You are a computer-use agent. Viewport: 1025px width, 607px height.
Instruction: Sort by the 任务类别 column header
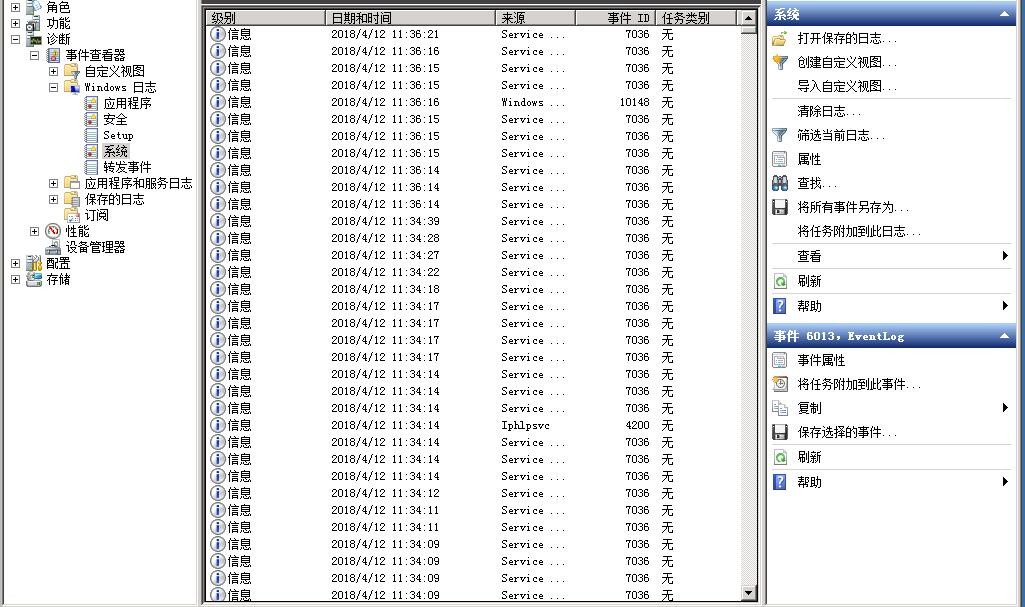696,18
